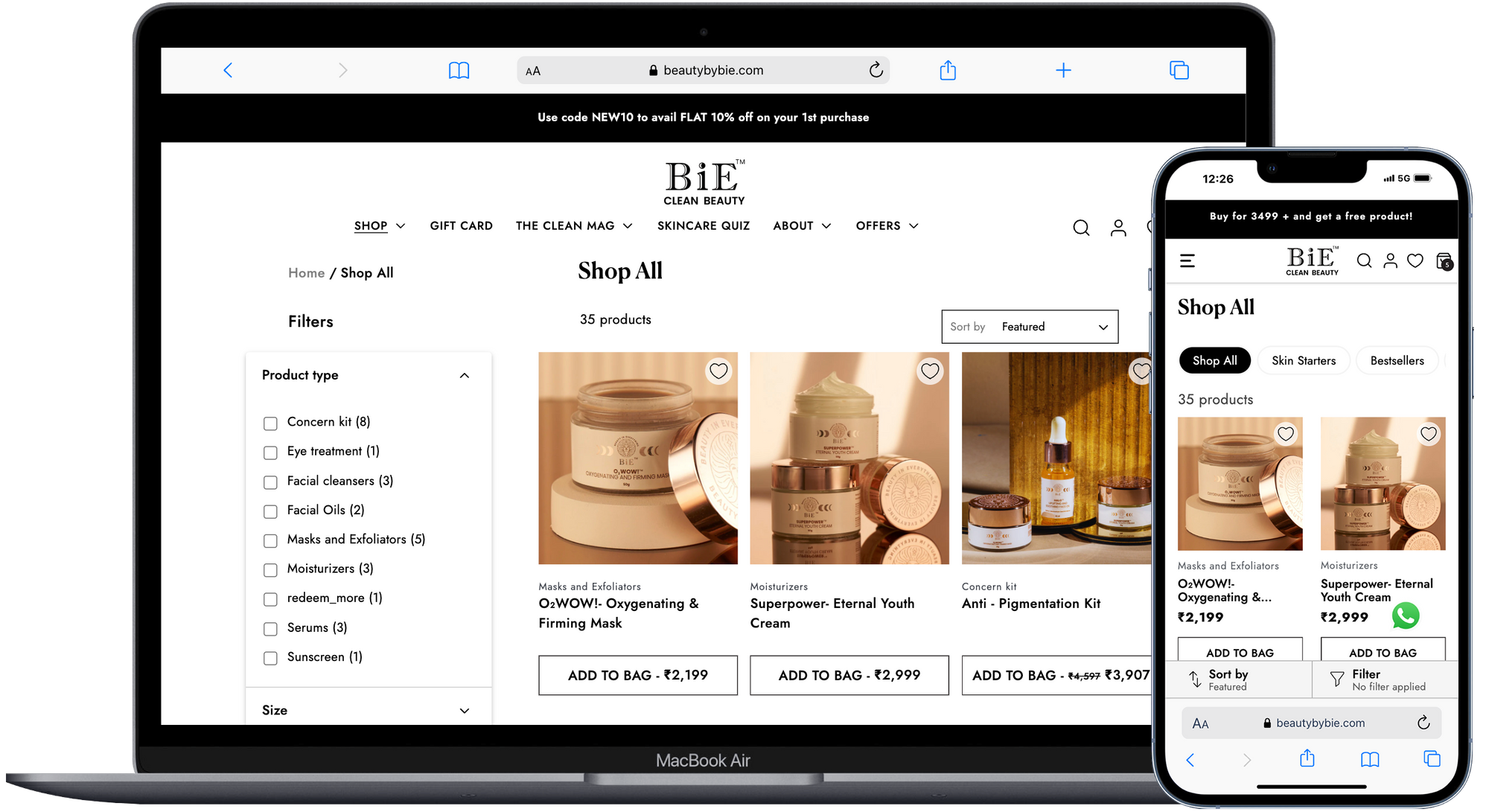Open the shopping bag on phone

1444,261
